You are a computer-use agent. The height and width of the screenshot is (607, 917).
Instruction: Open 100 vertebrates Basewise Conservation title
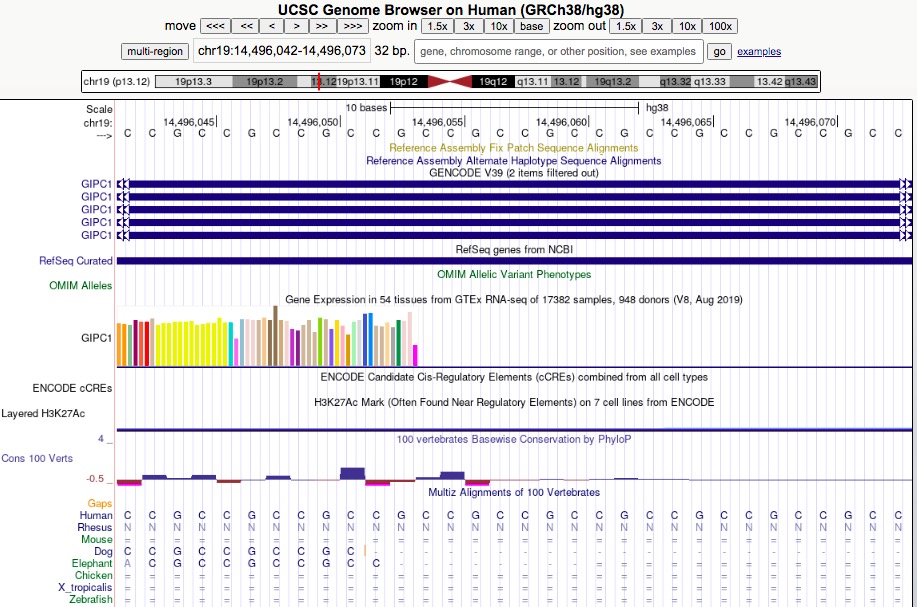513,439
